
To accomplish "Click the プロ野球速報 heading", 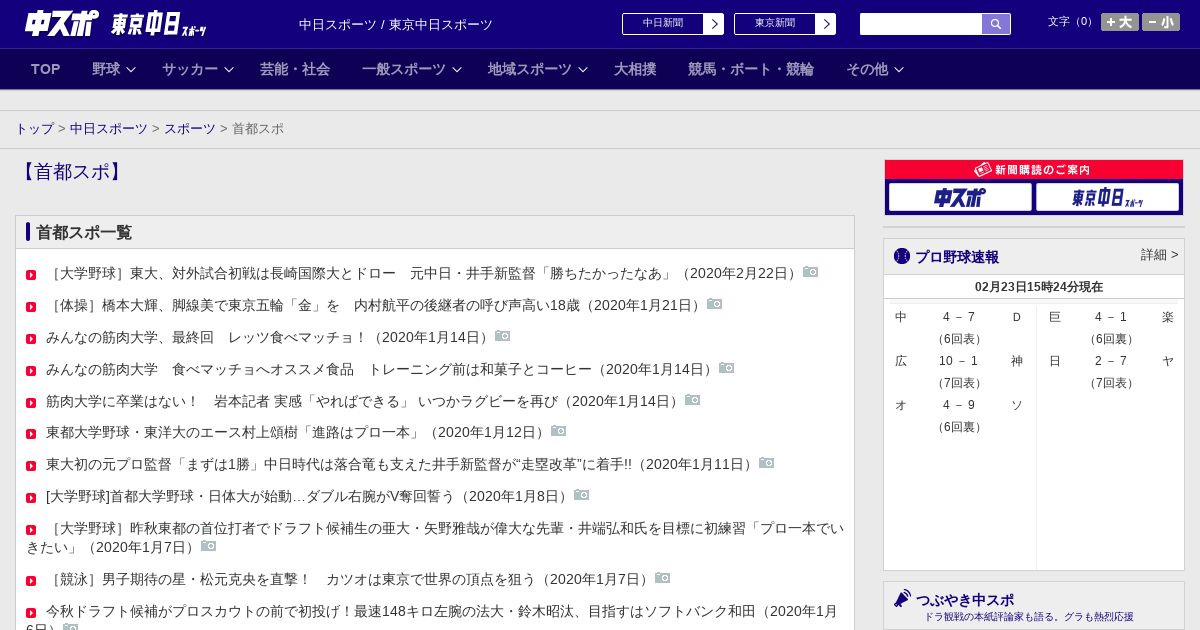I will click(x=957, y=257).
